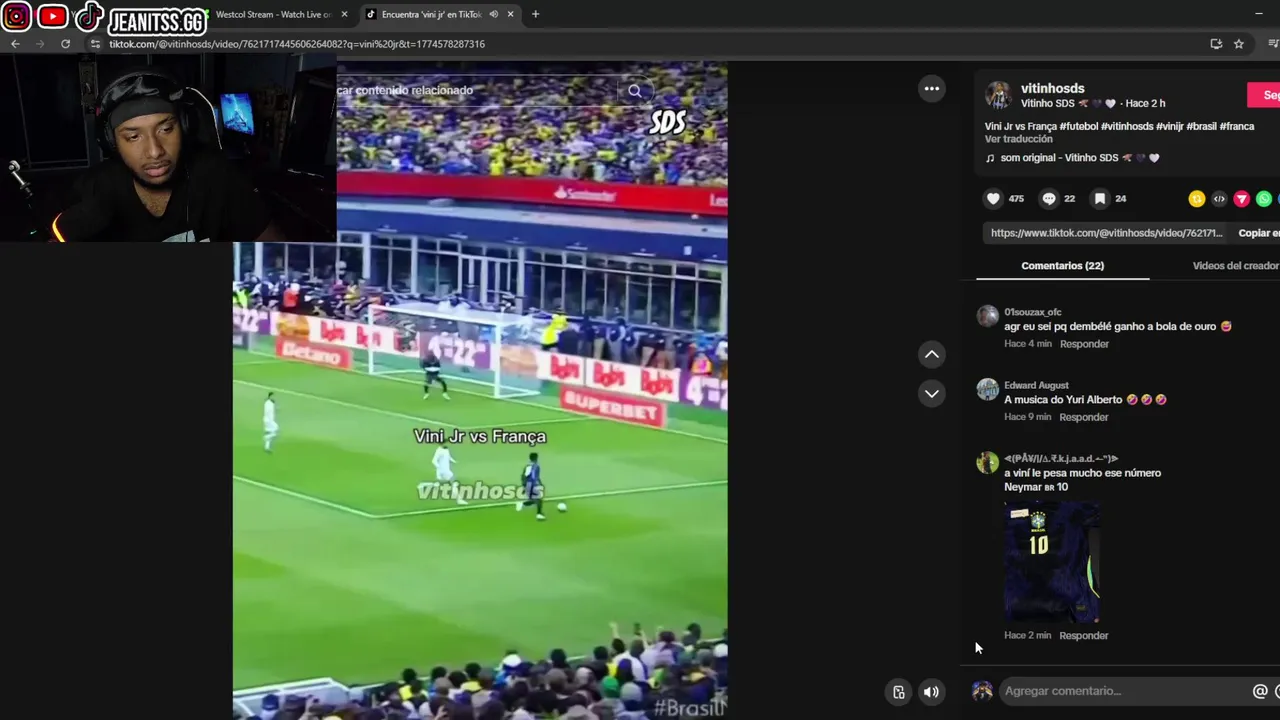Open the #brasil hashtag
Screen dimensions: 1280x720
[1201, 127]
